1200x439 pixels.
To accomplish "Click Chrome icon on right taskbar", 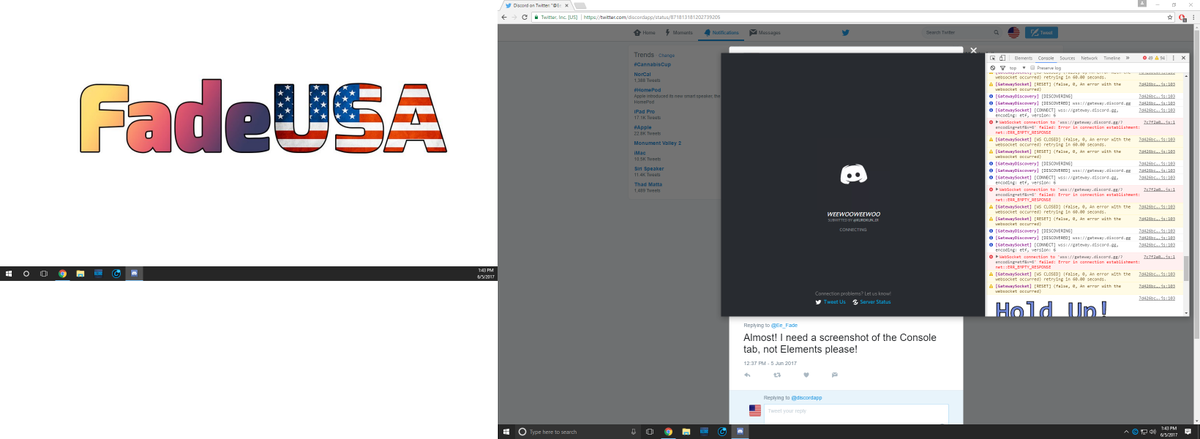I will 668,432.
